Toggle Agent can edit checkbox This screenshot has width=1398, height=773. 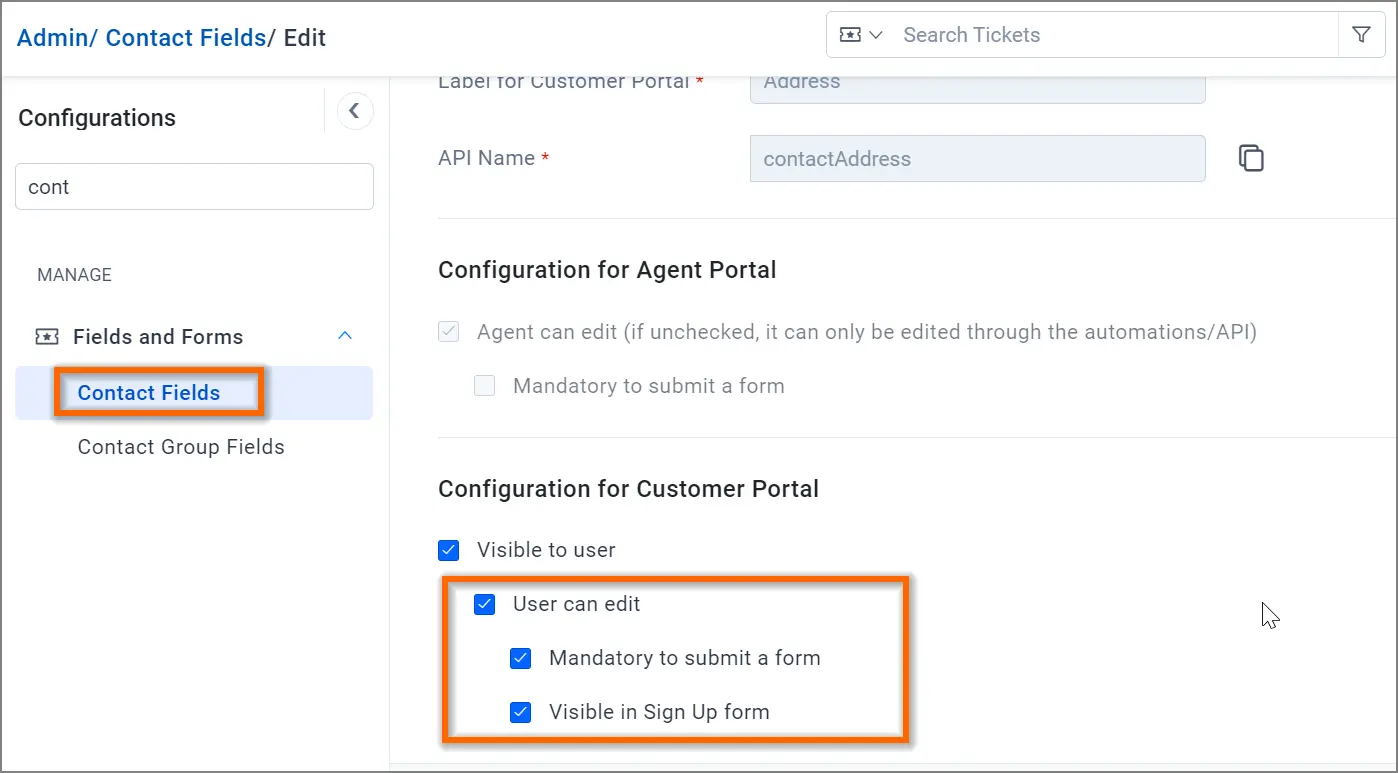(449, 332)
